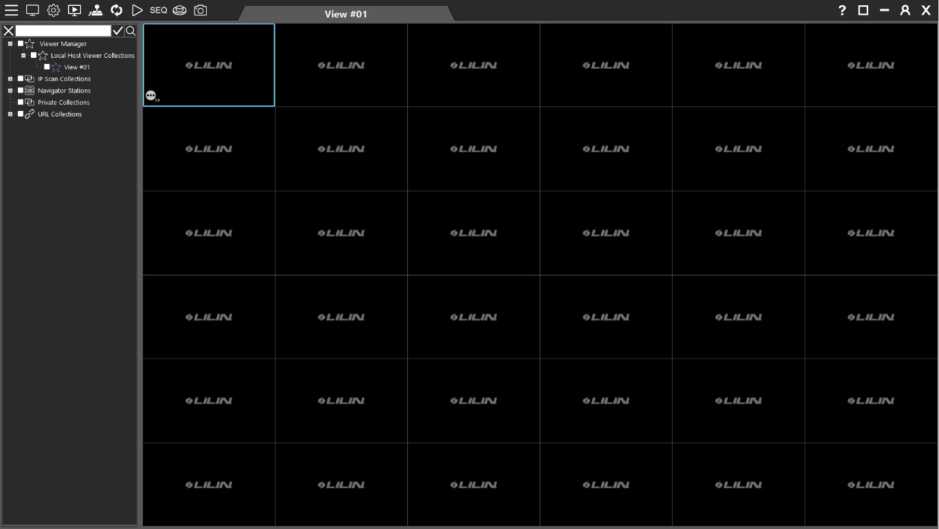Open the hamburger main menu

[11, 10]
